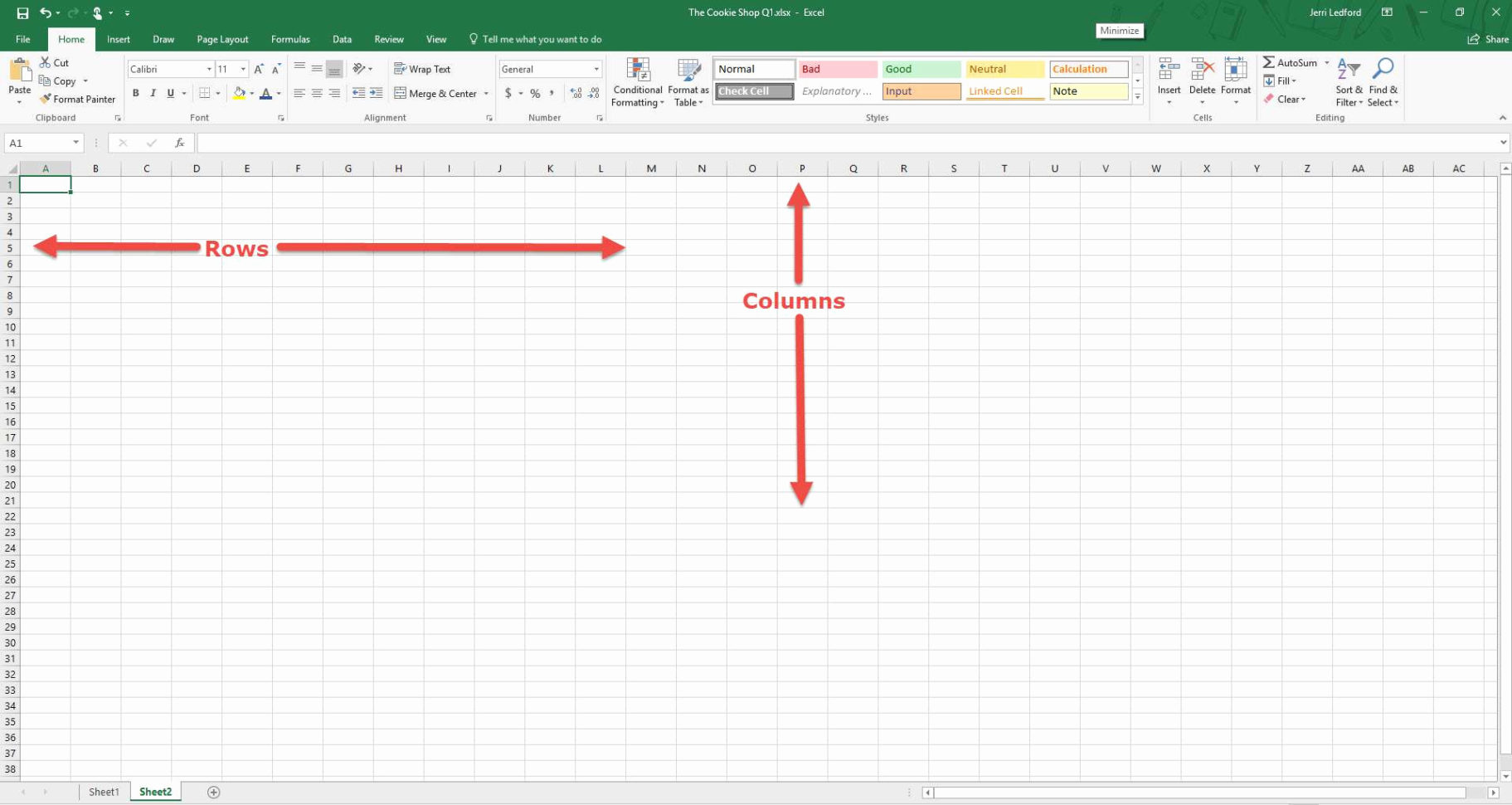
Task: Click the Insert Function fx icon
Action: pyautogui.click(x=179, y=144)
